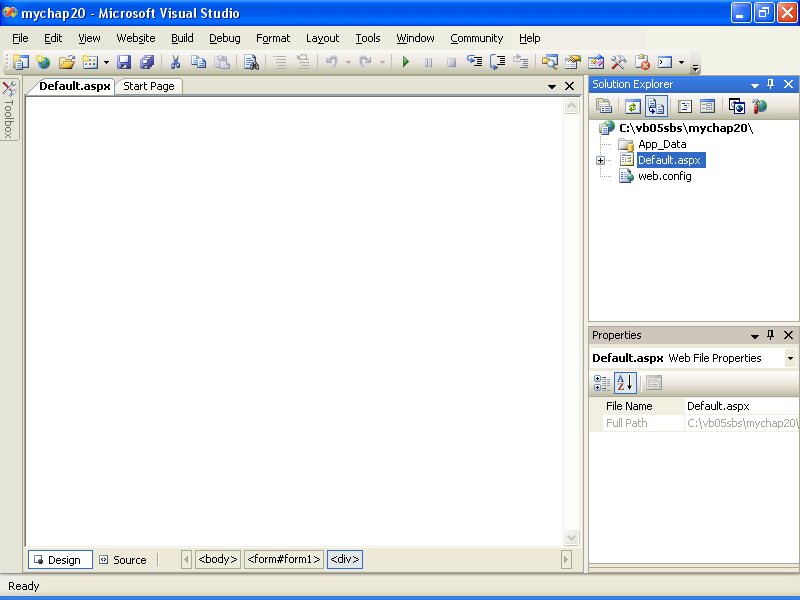Select the <body> tag navigator button

coord(217,560)
